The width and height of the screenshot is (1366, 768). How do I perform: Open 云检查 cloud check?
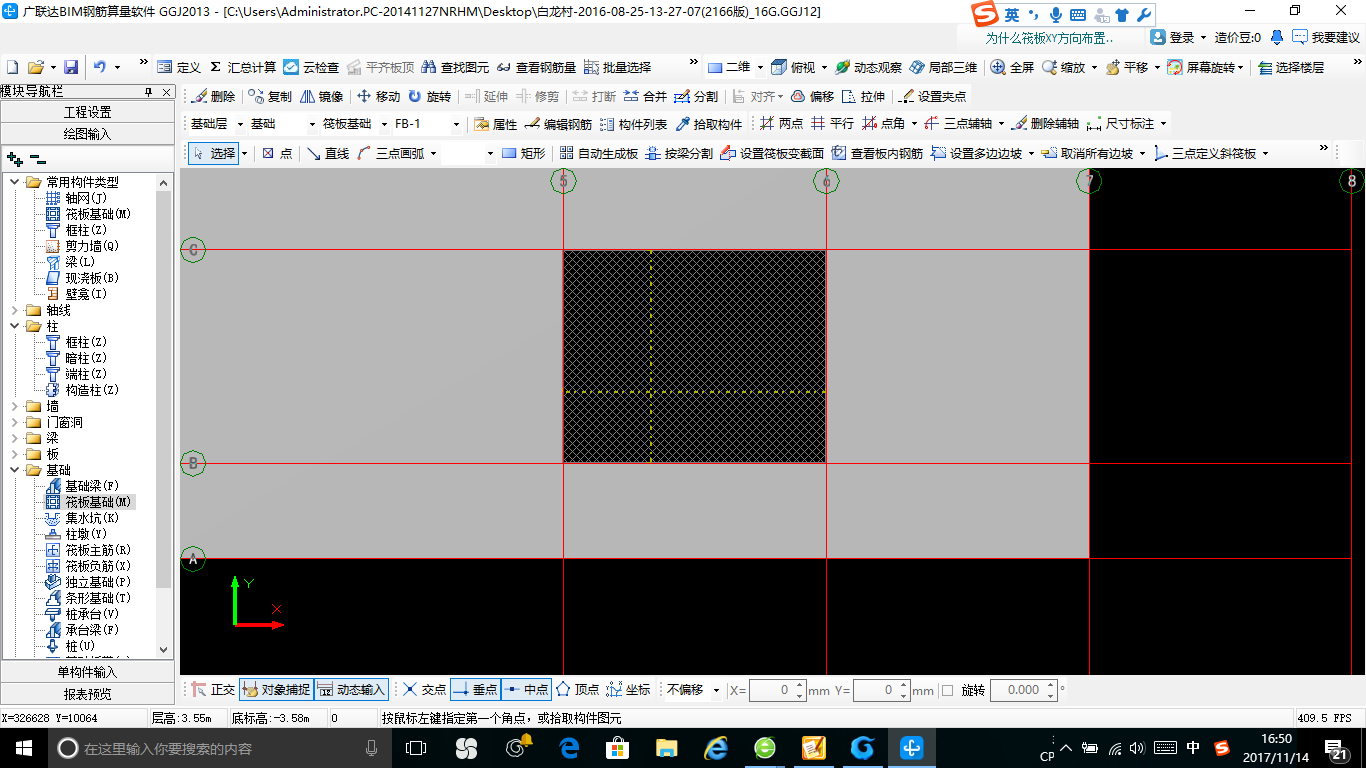tap(311, 67)
